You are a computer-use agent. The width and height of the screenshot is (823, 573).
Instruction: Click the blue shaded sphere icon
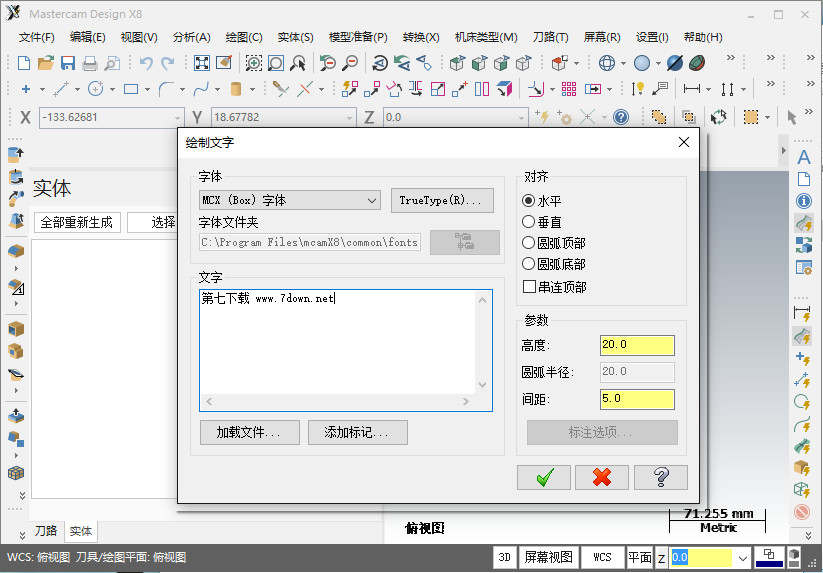coord(641,63)
